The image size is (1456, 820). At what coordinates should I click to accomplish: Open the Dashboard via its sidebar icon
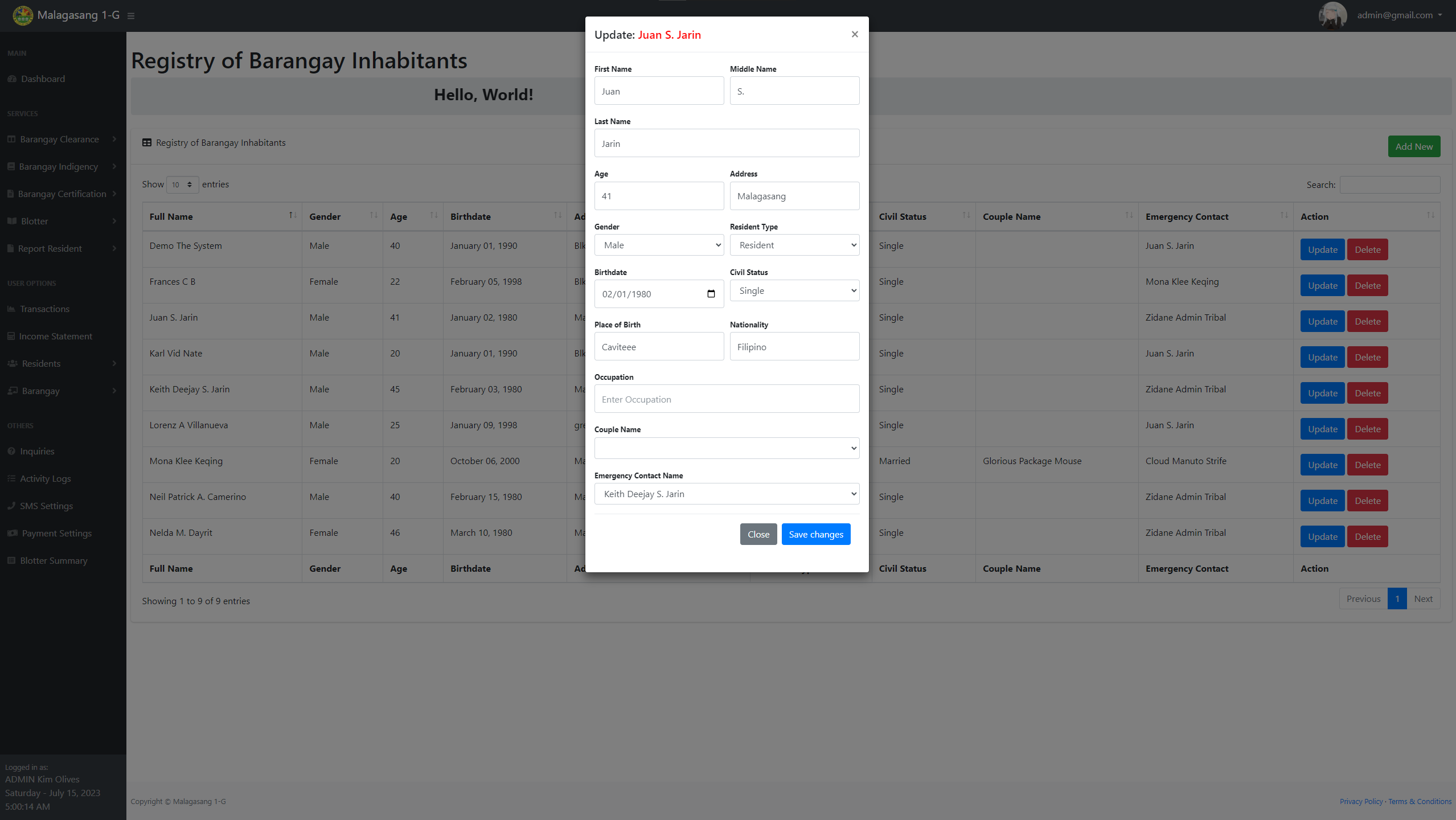(x=11, y=79)
